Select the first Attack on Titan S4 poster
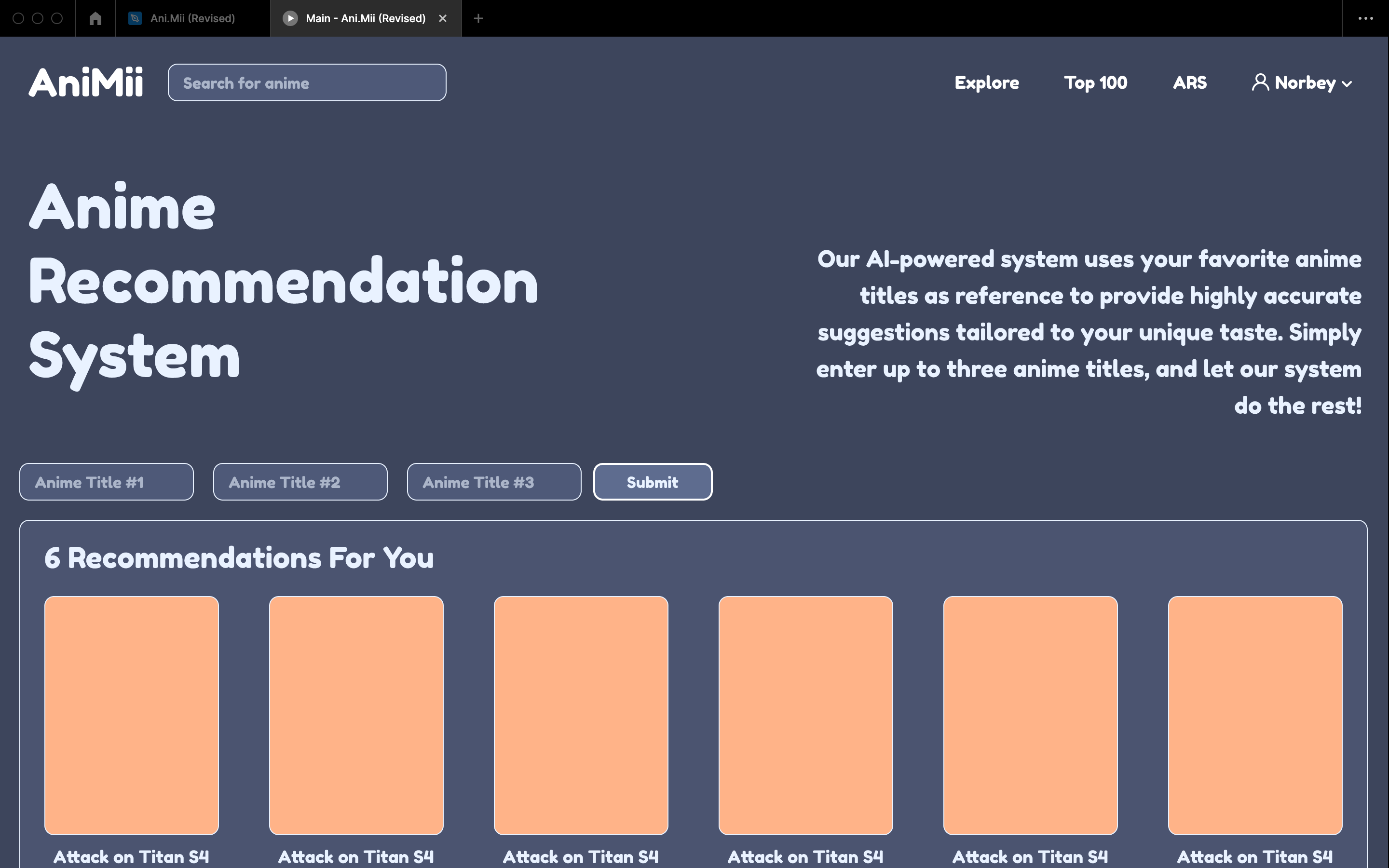Screen dimensions: 1389x868 (132, 715)
